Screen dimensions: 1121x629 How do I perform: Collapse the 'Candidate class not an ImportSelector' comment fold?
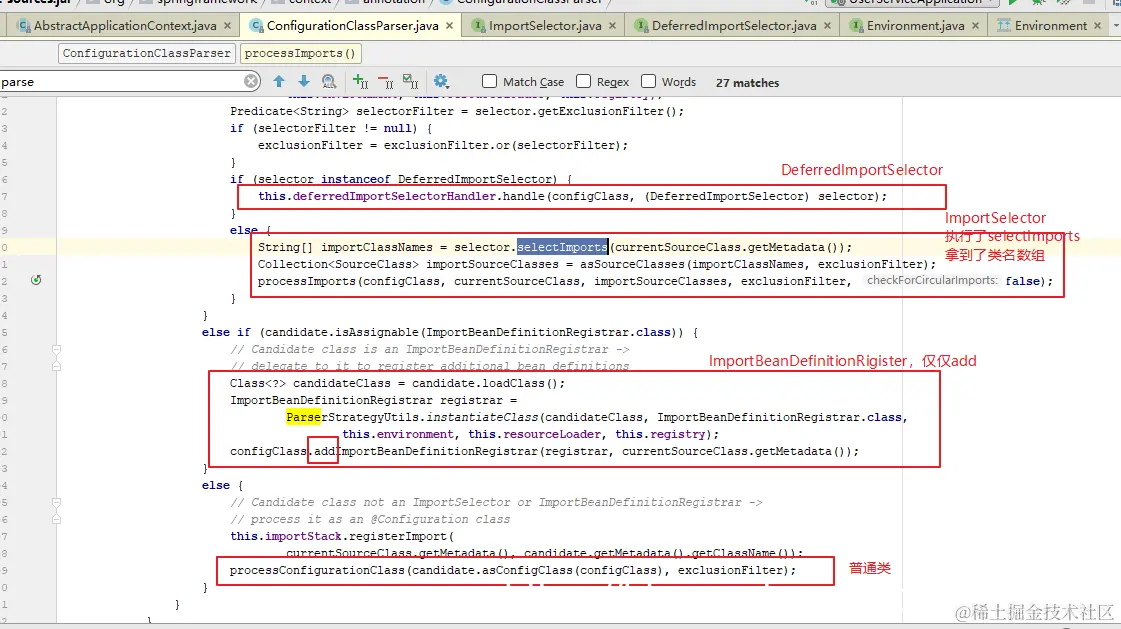point(56,502)
